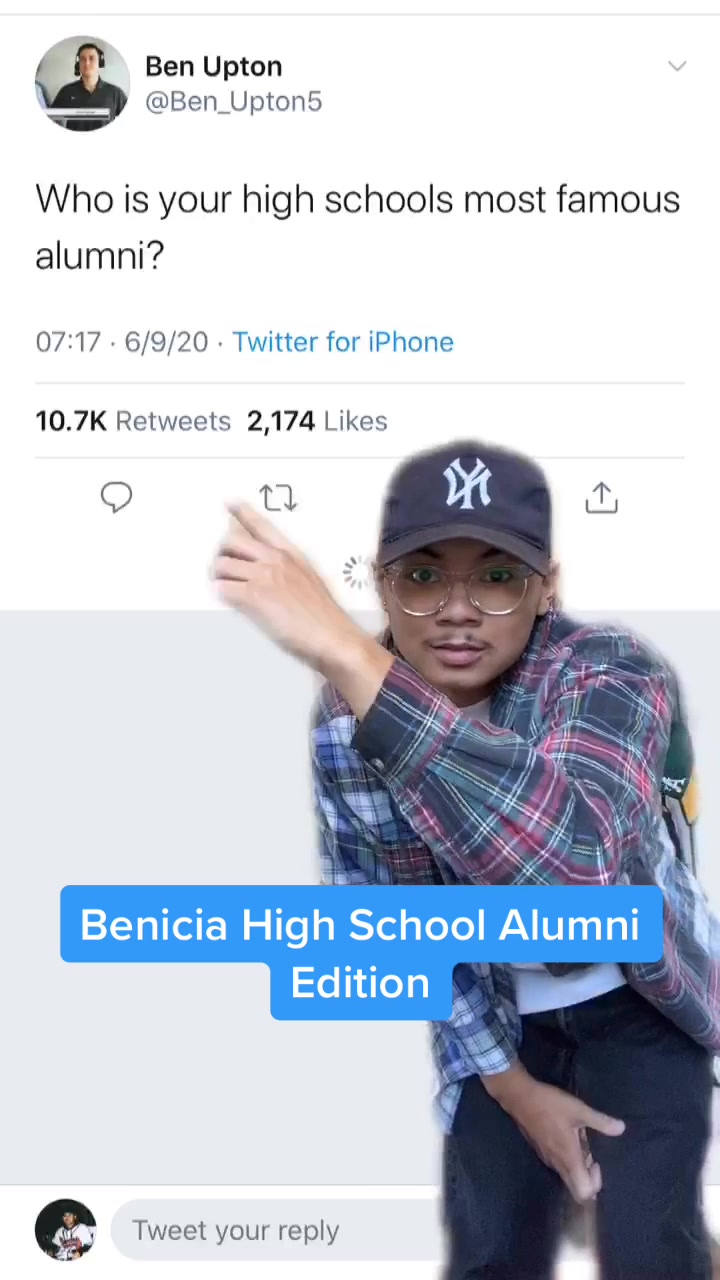The height and width of the screenshot is (1280, 720).
Task: Click the Ben Upton display name
Action: (213, 67)
